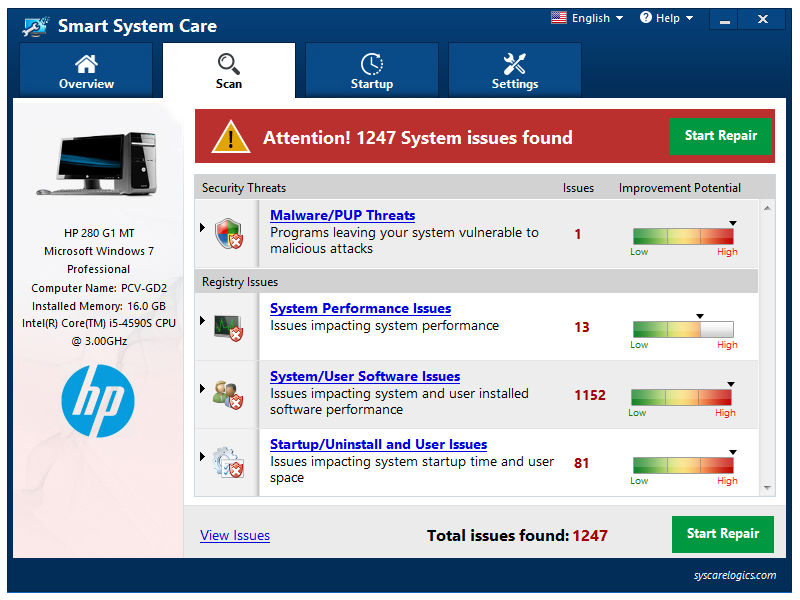This screenshot has height=600, width=800.
Task: Click the scroll down arrow of issues list
Action: coord(767,488)
